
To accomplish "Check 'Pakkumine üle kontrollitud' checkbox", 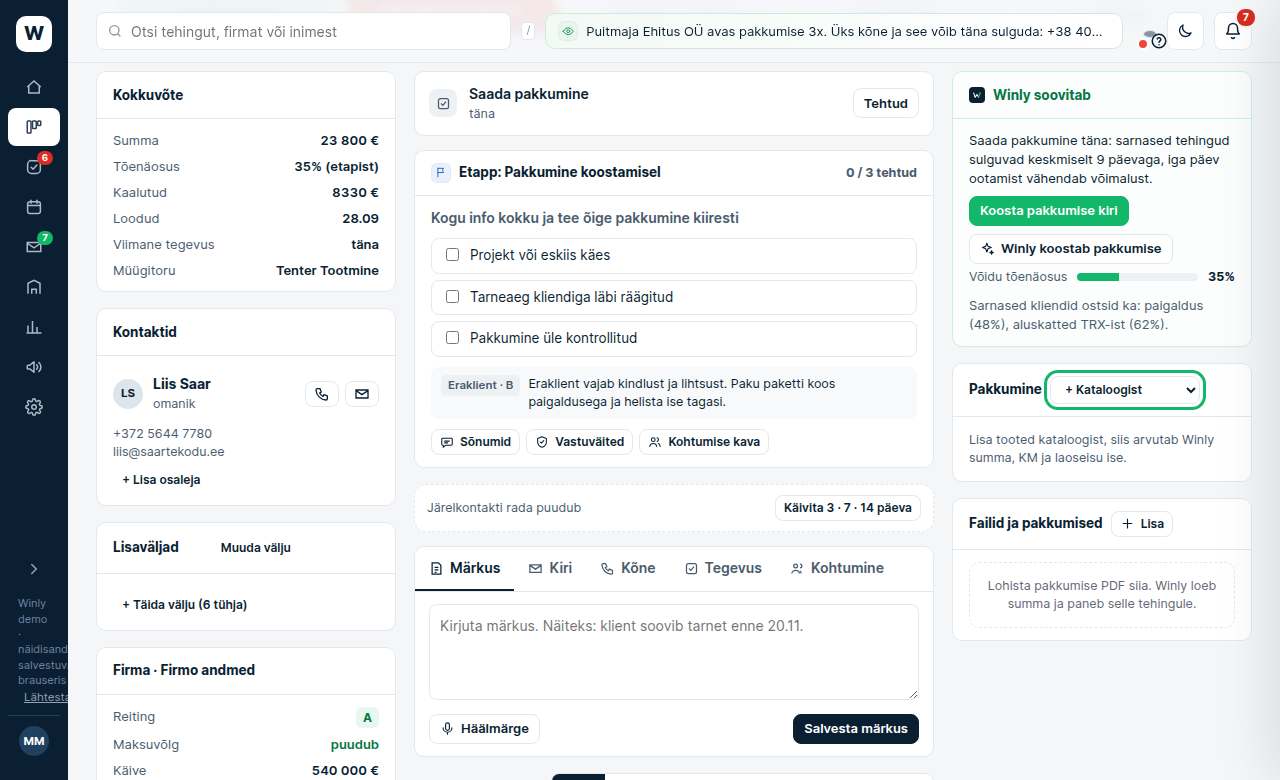I will point(452,338).
